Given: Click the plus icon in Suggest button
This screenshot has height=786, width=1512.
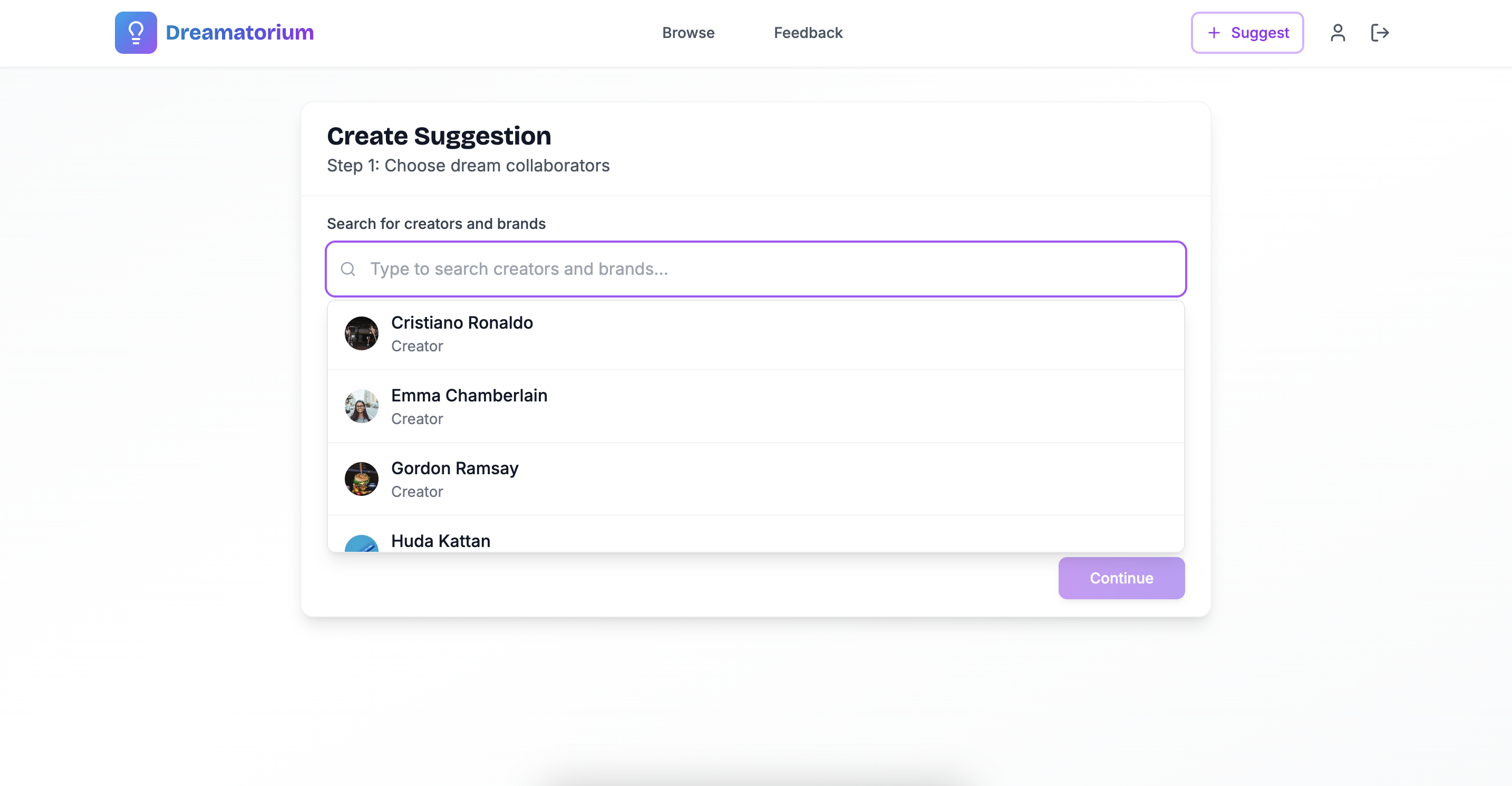Looking at the screenshot, I should [x=1214, y=33].
